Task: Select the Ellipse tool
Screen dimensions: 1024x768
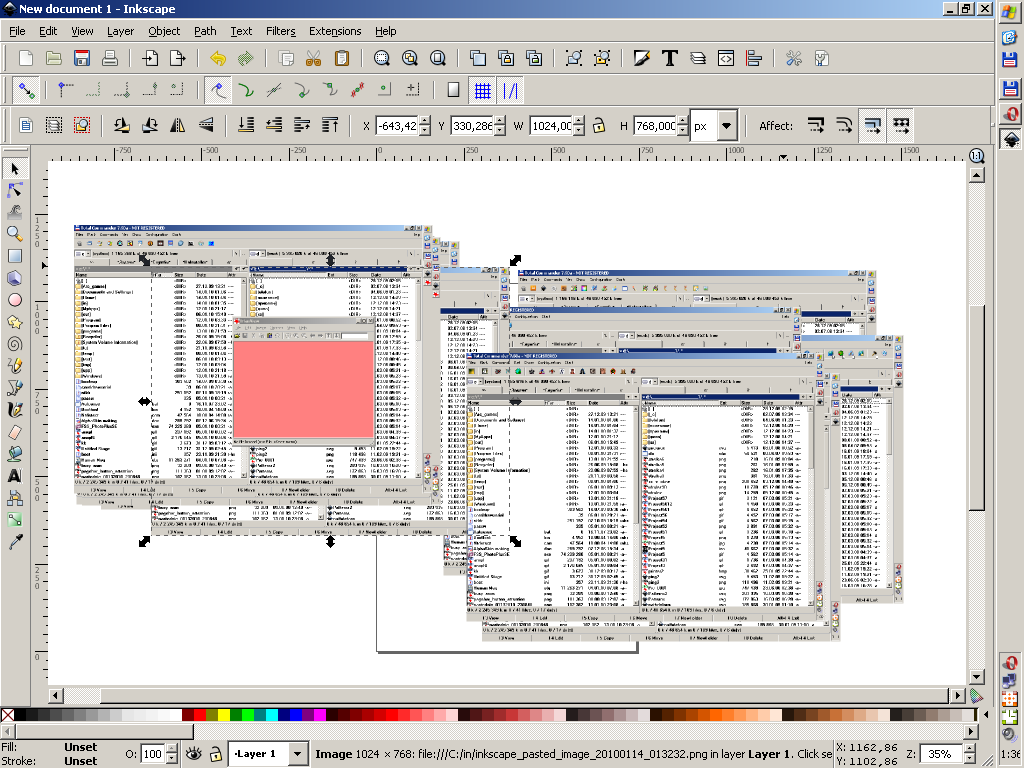Action: (x=15, y=300)
